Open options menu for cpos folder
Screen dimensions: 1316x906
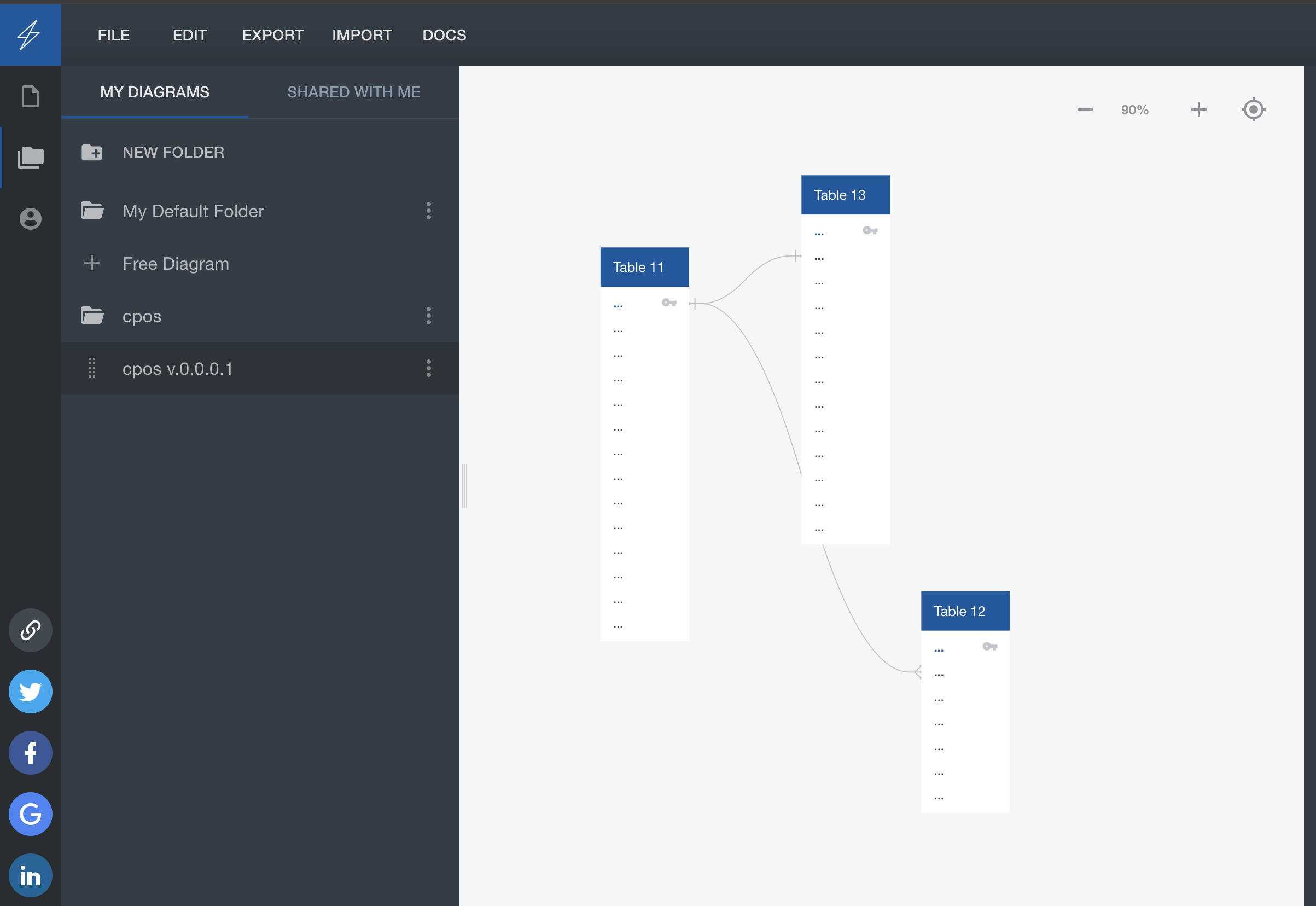428,316
